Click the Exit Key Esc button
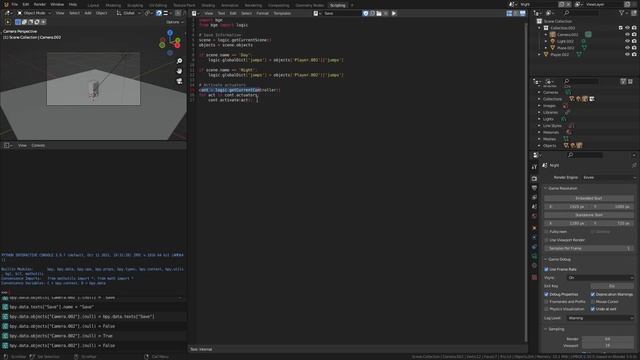The image size is (640, 360). coord(612,286)
